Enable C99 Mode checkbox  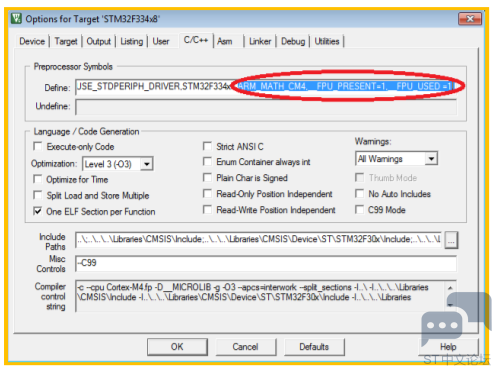[x=359, y=209]
